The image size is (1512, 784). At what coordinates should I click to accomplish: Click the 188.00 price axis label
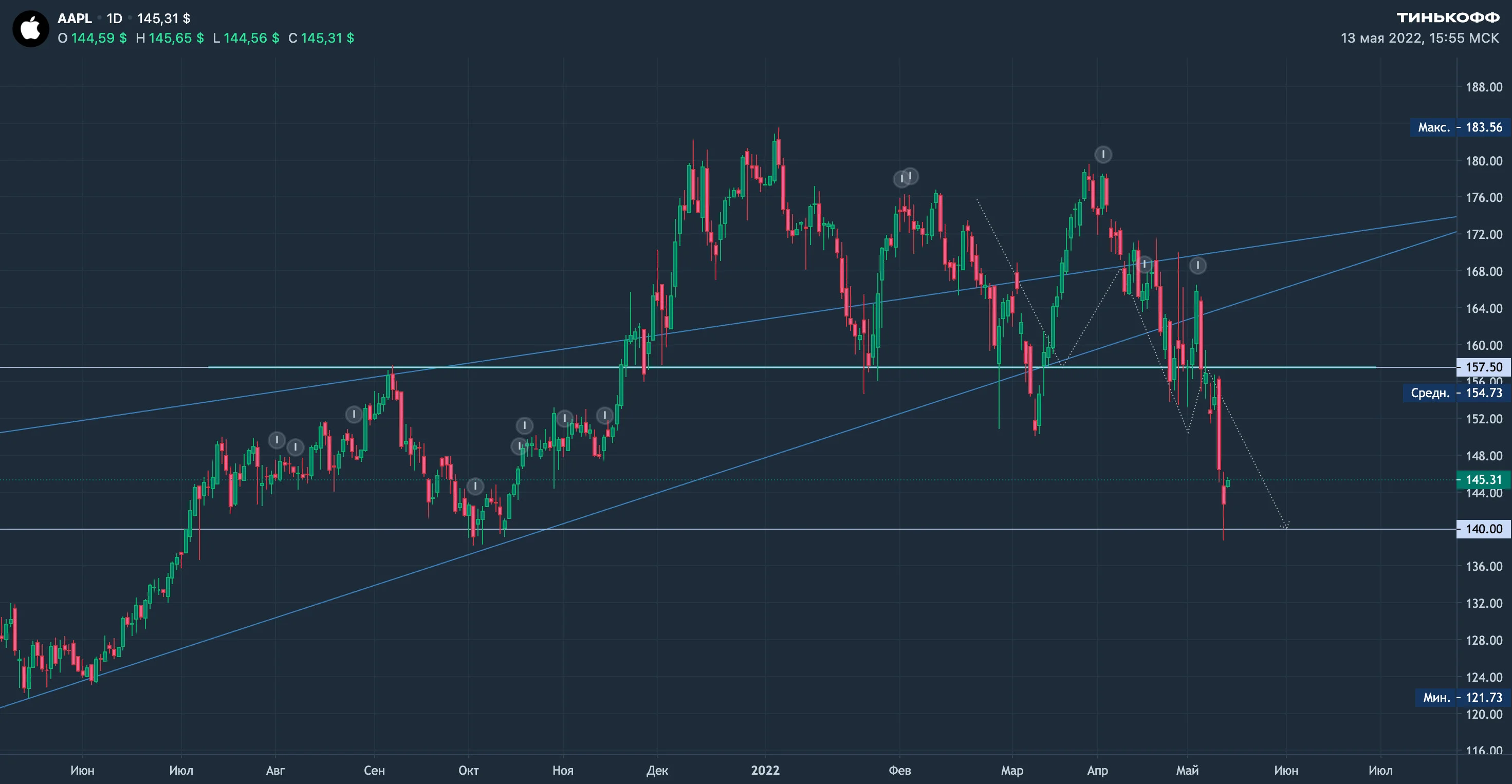(1484, 87)
